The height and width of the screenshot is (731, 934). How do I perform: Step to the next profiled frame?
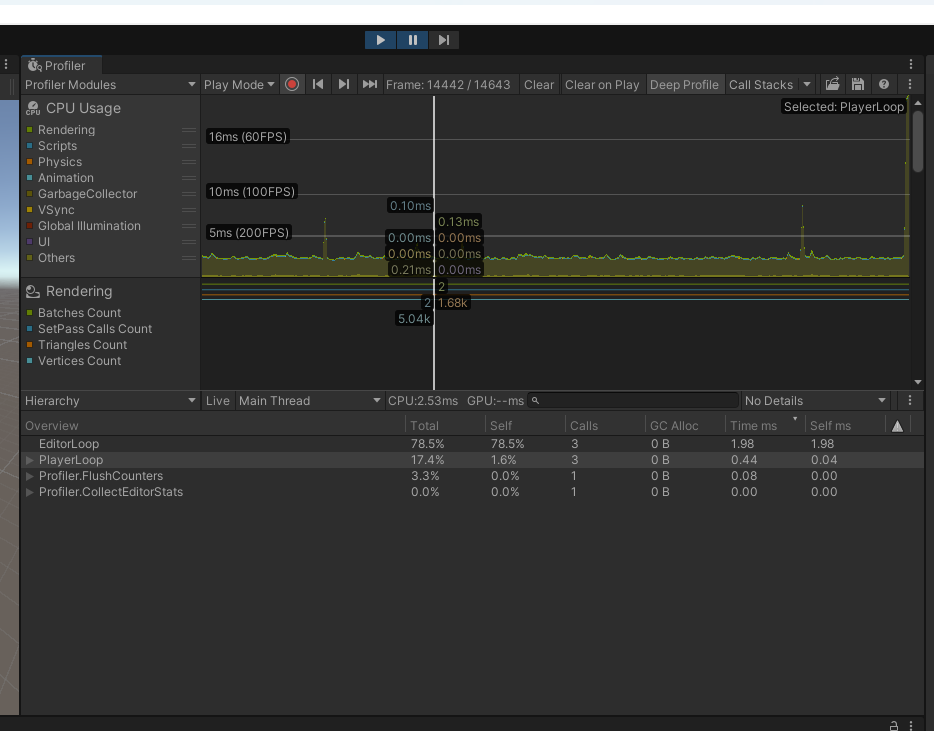pos(344,84)
